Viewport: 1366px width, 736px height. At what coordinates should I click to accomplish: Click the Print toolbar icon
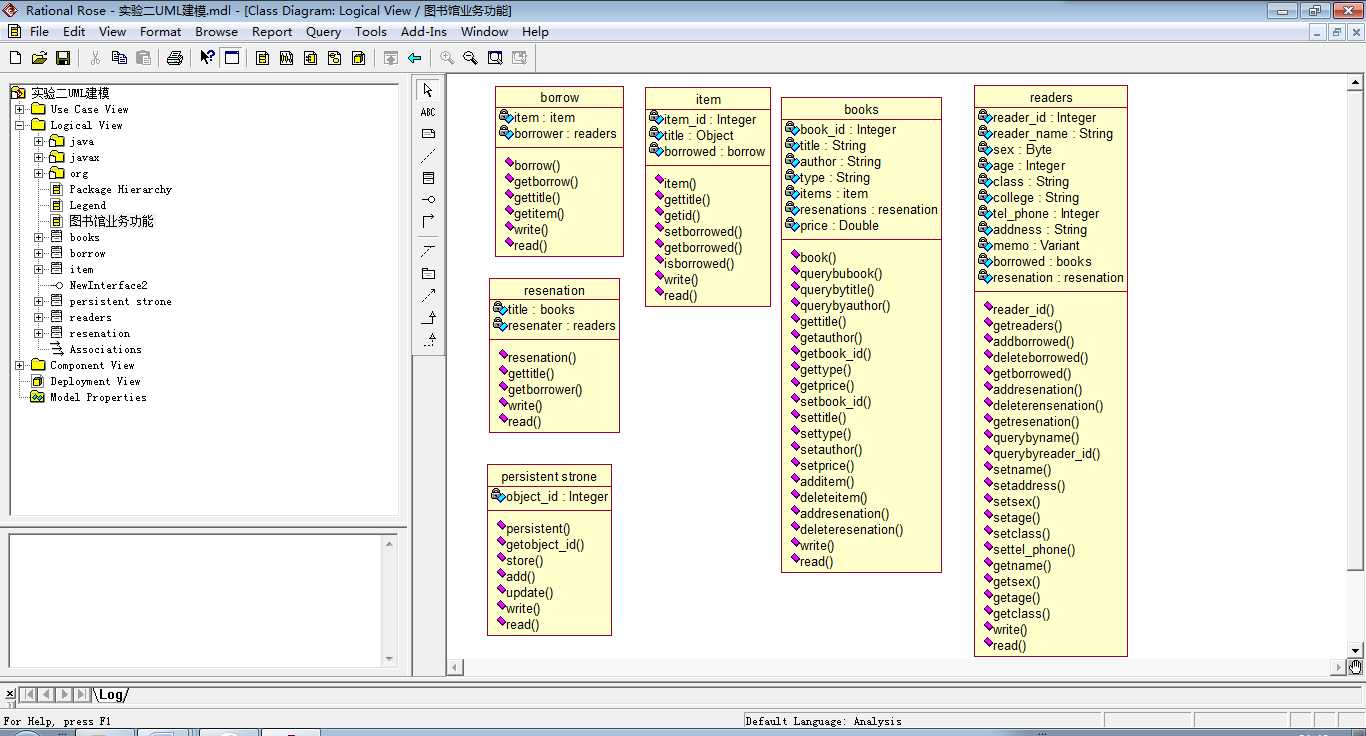(175, 58)
